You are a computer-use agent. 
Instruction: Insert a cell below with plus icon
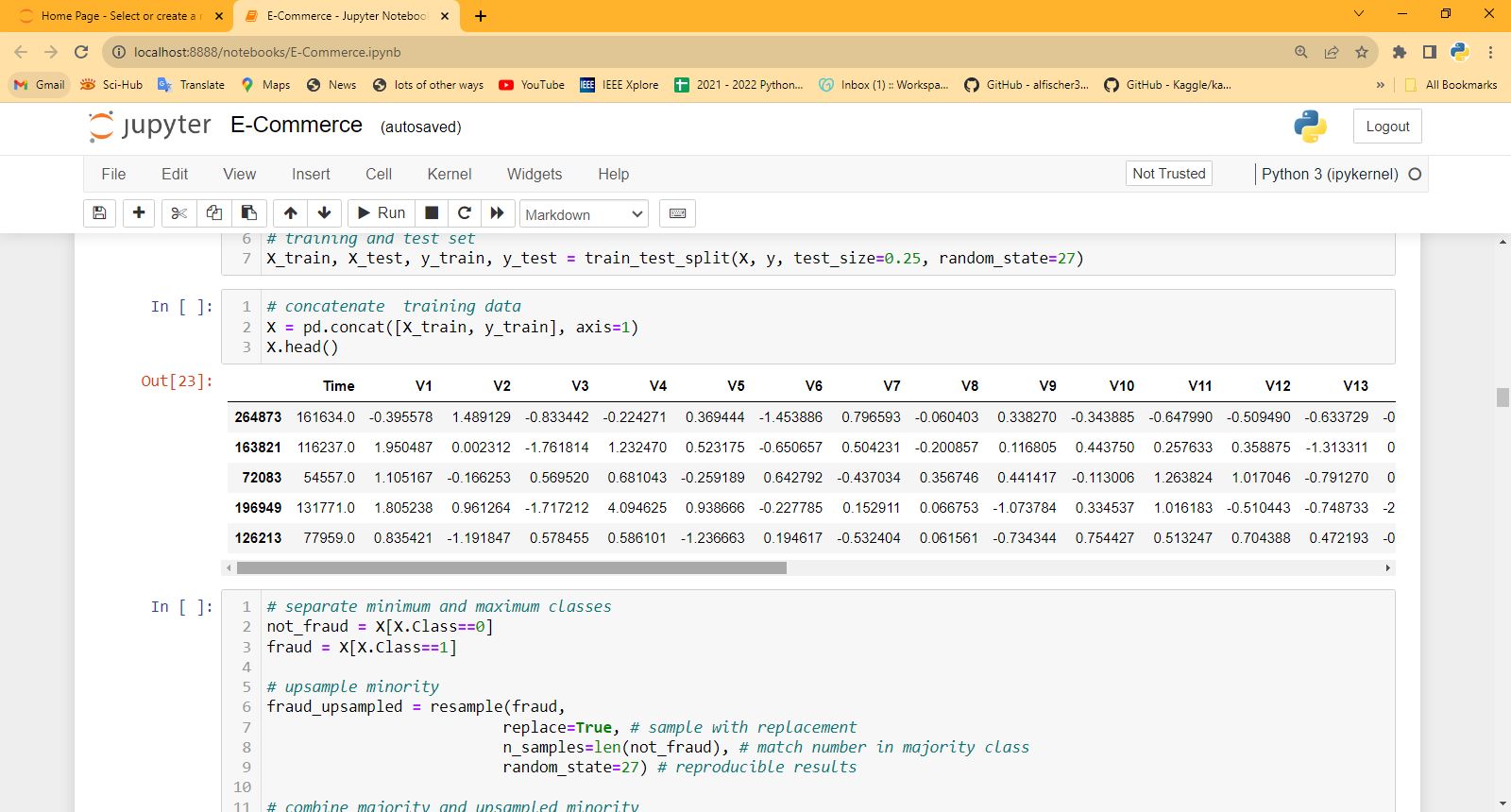click(x=139, y=213)
